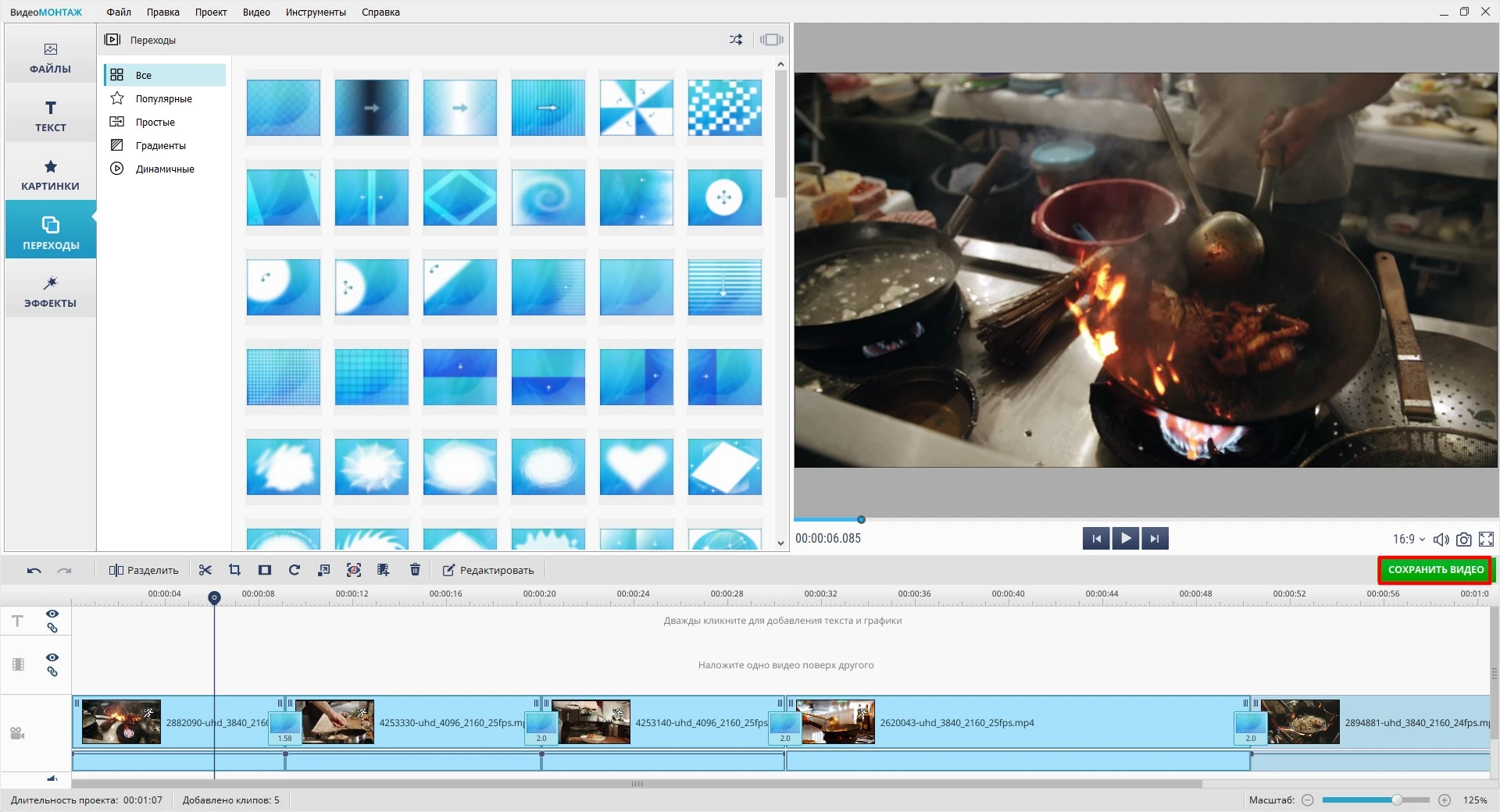This screenshot has width=1500, height=812.
Task: Switch to the ЭФФЕКТЫ tab
Action: click(51, 291)
